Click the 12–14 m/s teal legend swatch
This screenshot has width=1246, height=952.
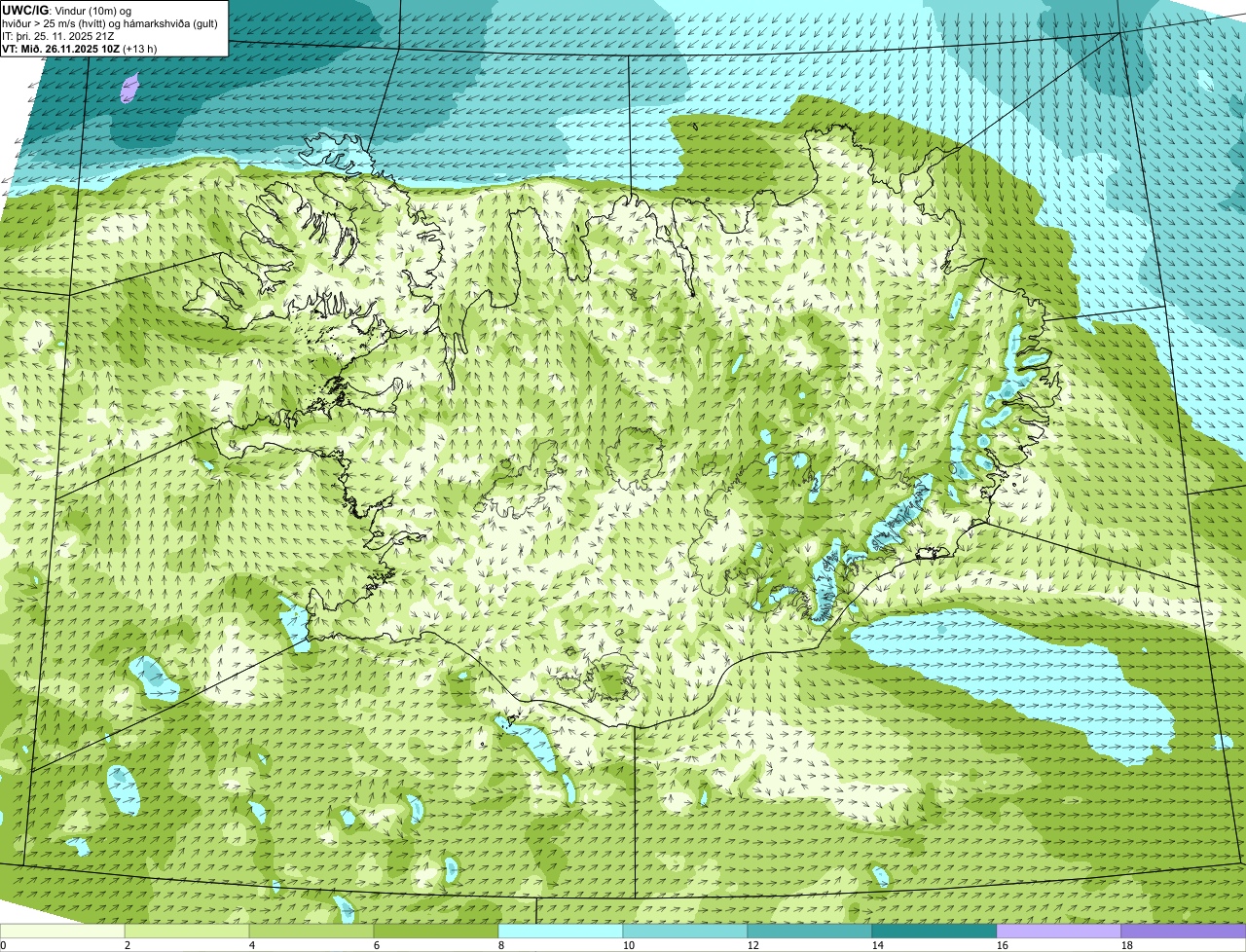tap(810, 931)
